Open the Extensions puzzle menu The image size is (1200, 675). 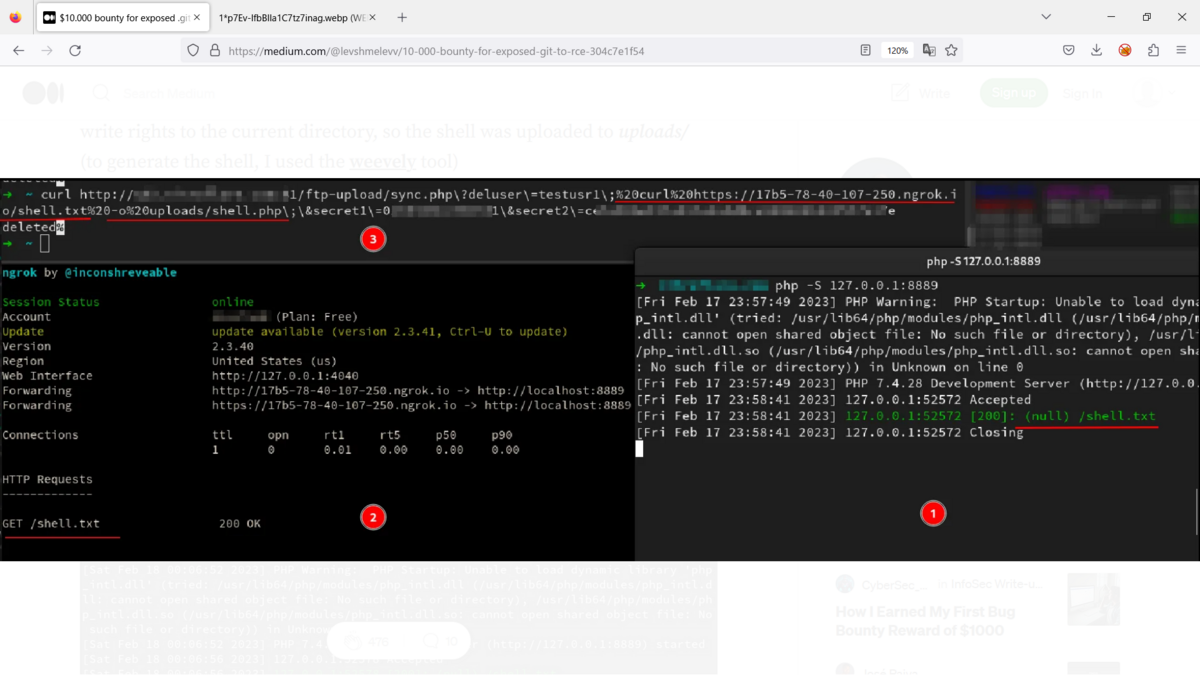[1153, 50]
